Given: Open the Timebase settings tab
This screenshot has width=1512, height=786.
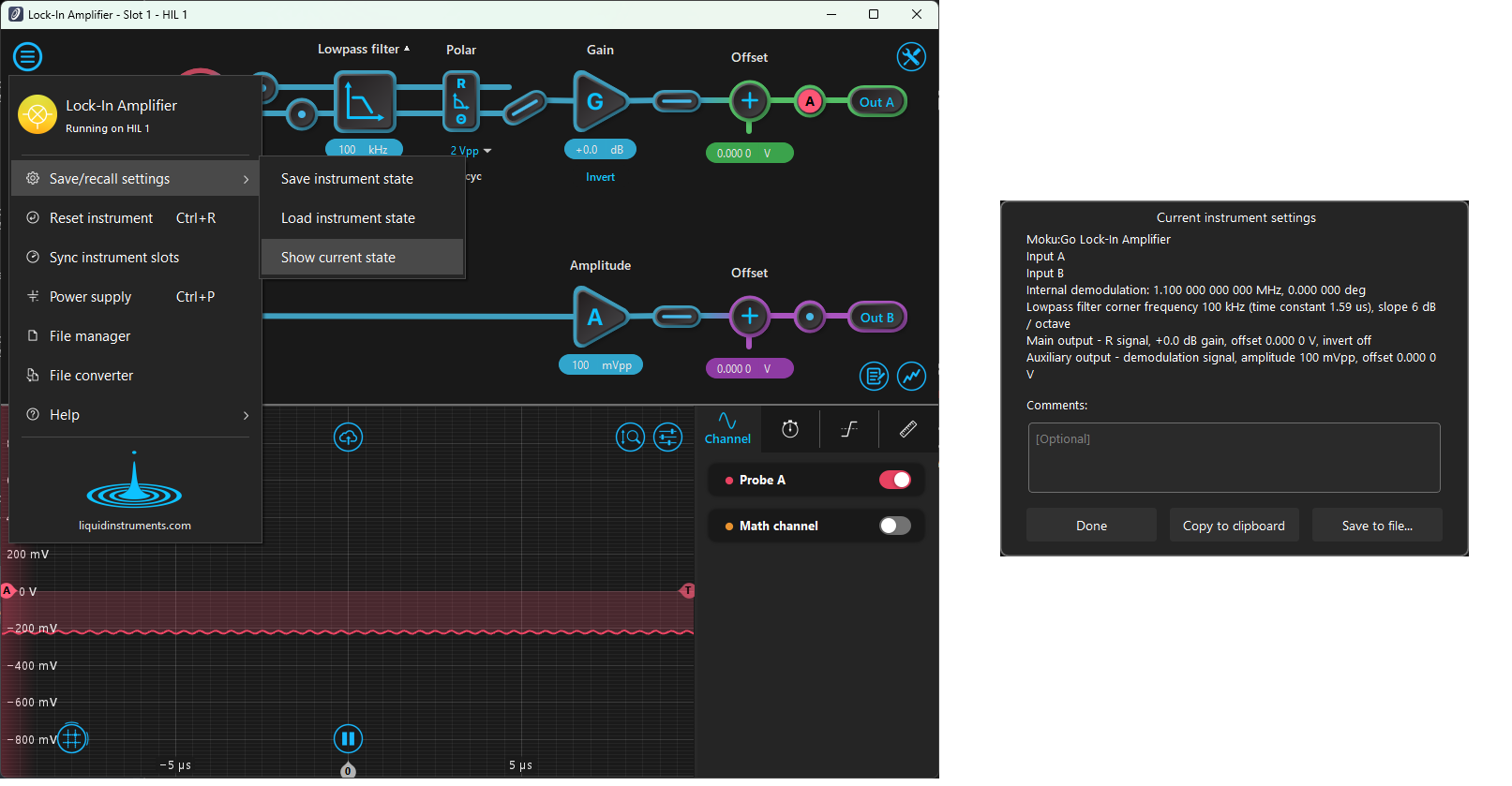Looking at the screenshot, I should pyautogui.click(x=790, y=429).
